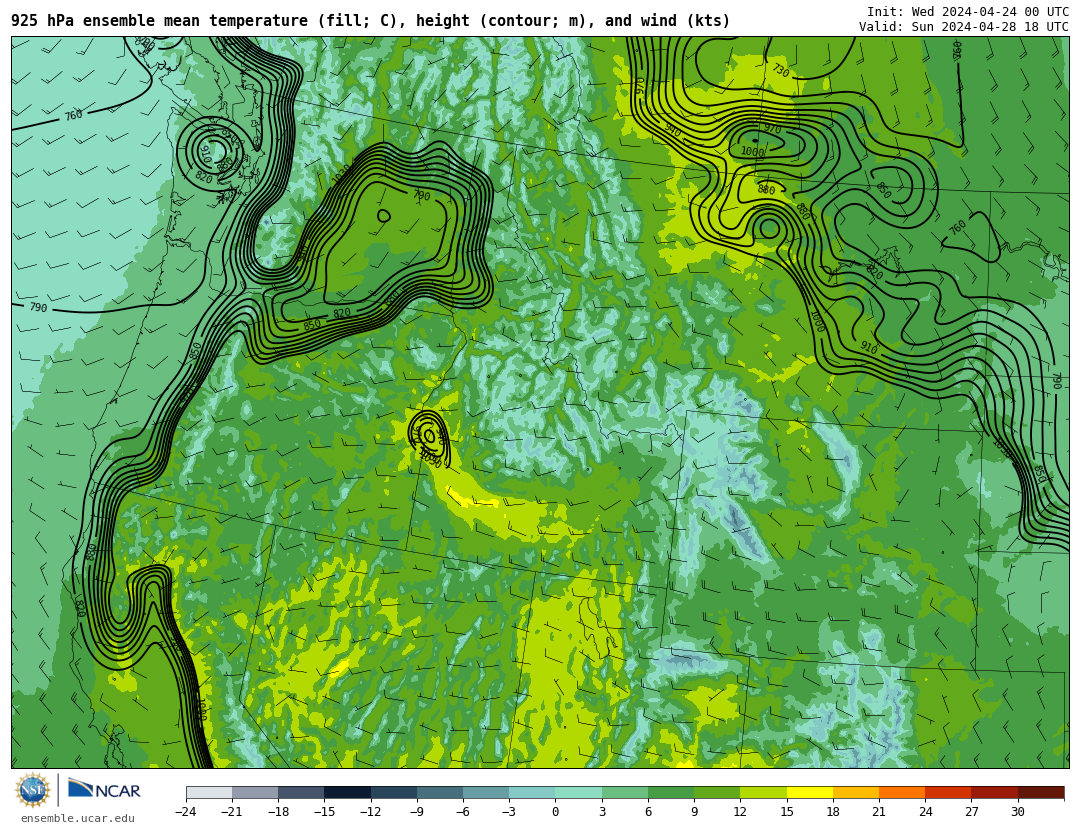This screenshot has height=831, width=1080.
Task: Pick the colorbar segment from -9 to -6
Action: [x=440, y=792]
